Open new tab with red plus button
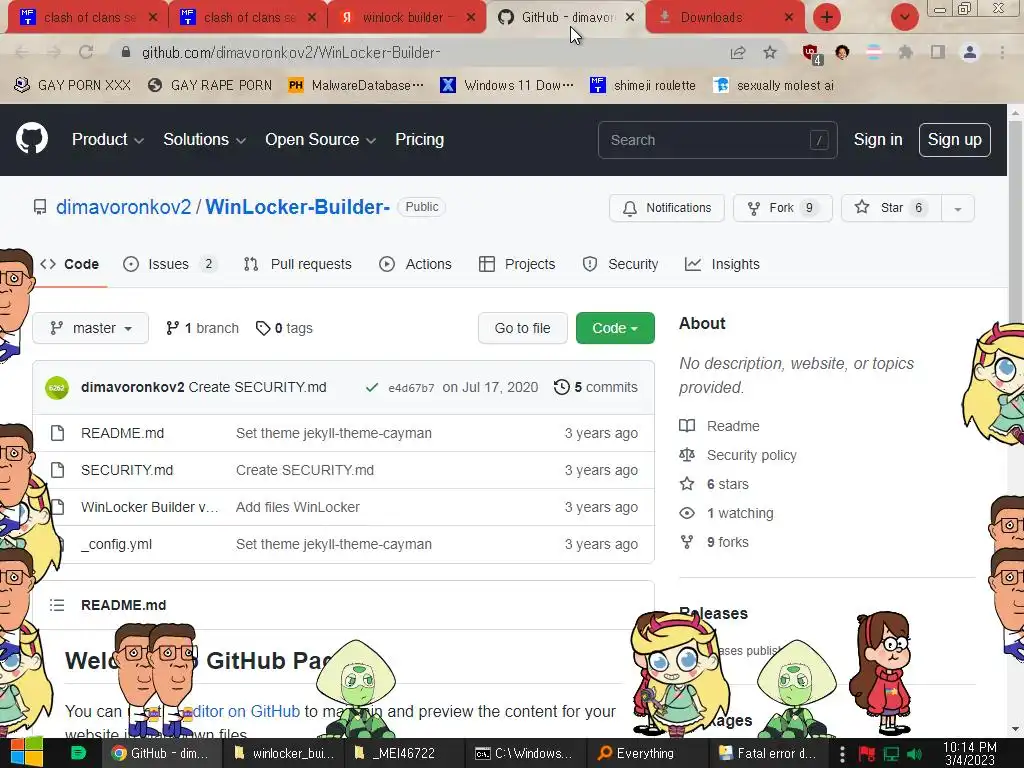1024x768 pixels. 827,17
